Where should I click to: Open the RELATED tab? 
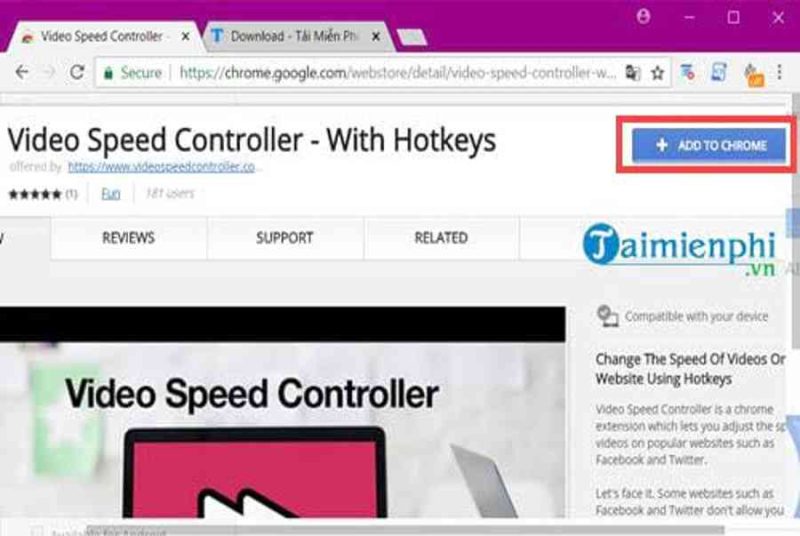point(441,238)
